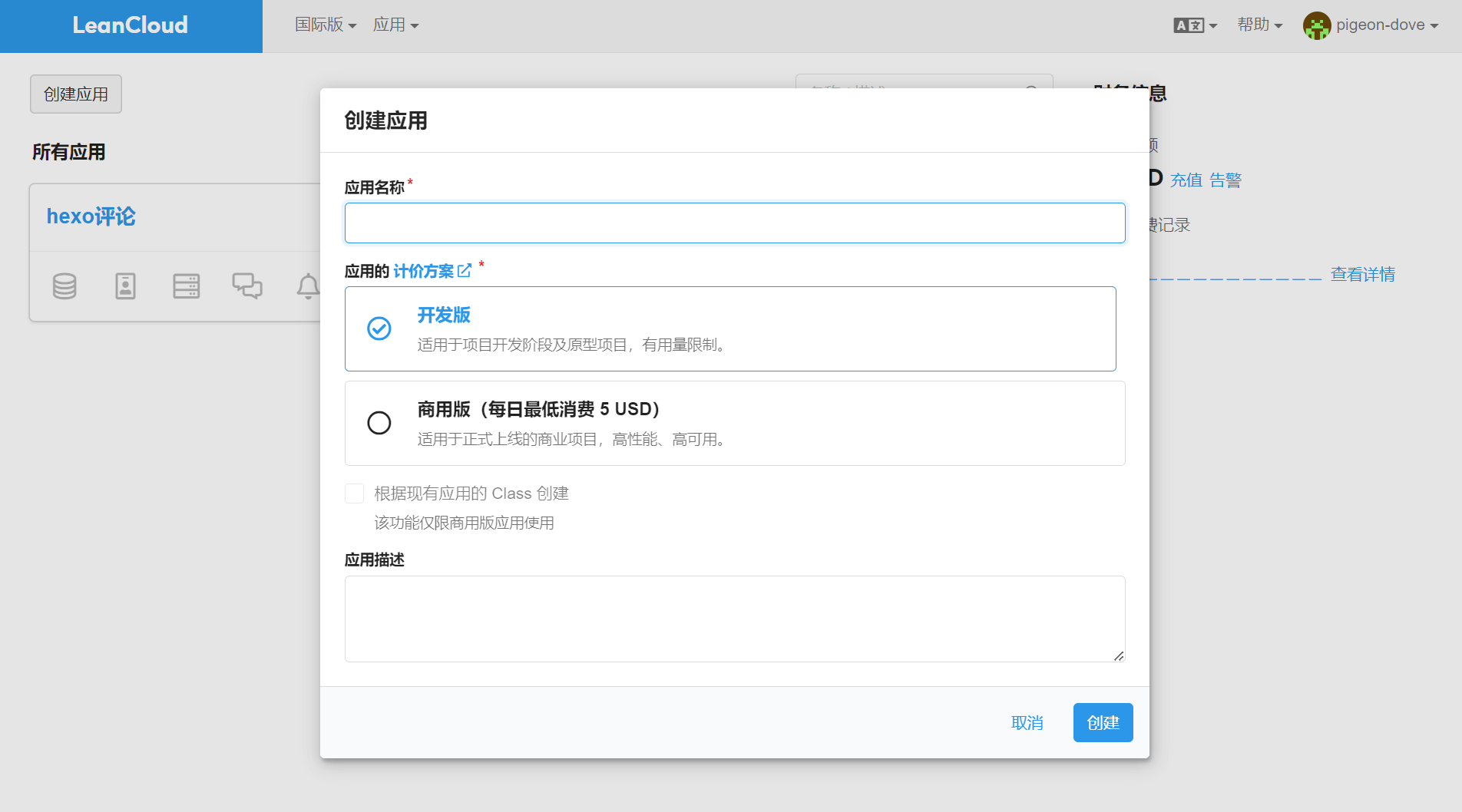Screen dimensions: 1462x812
Task: Click the pigeon-dove user avatar
Action: 1317,25
